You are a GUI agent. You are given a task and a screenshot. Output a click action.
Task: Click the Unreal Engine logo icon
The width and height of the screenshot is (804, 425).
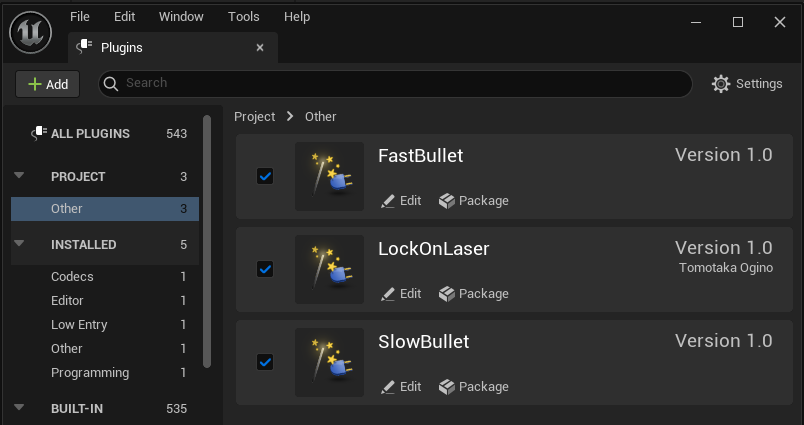pos(30,32)
